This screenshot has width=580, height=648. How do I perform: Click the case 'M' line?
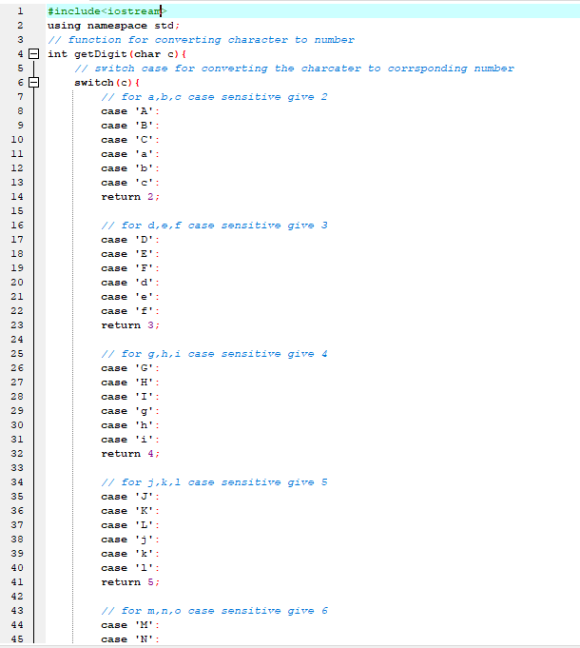(130, 625)
